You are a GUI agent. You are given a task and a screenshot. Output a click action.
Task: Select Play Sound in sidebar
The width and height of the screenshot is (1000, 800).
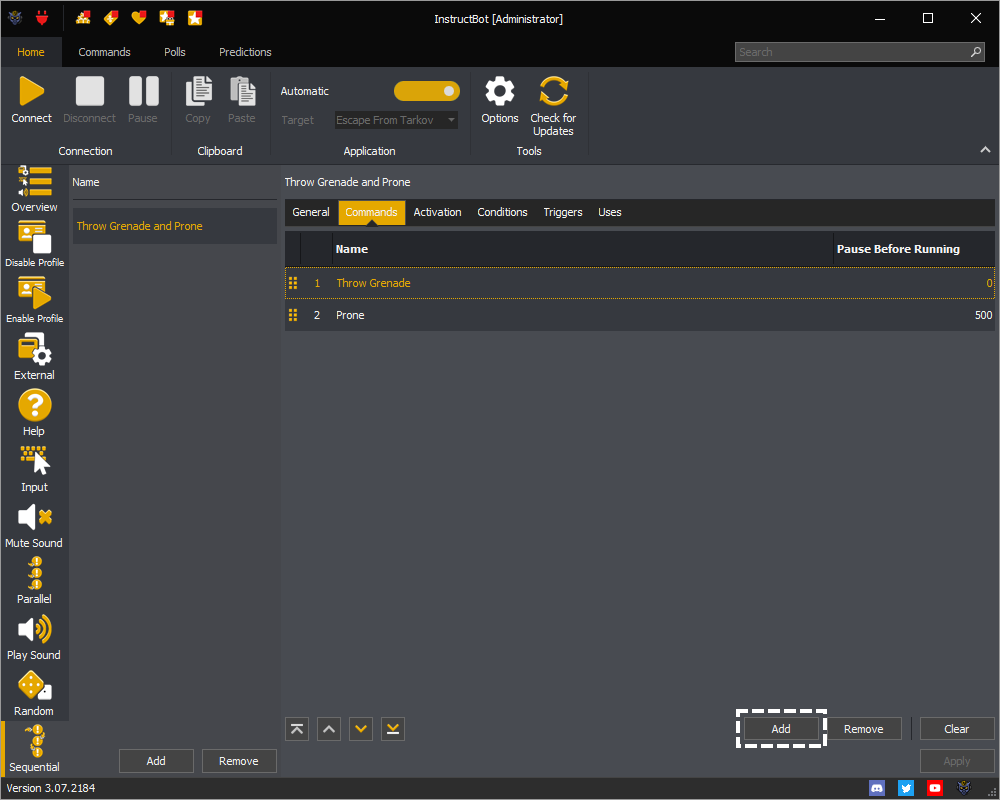(x=34, y=637)
